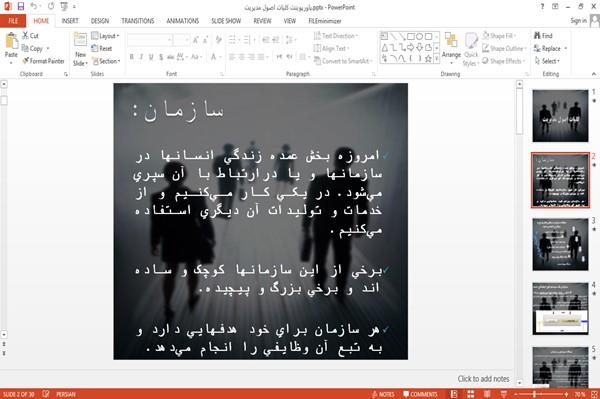Viewport: 600px width, 399px height.
Task: Cut the selection with the scissors icon
Action: (26, 36)
